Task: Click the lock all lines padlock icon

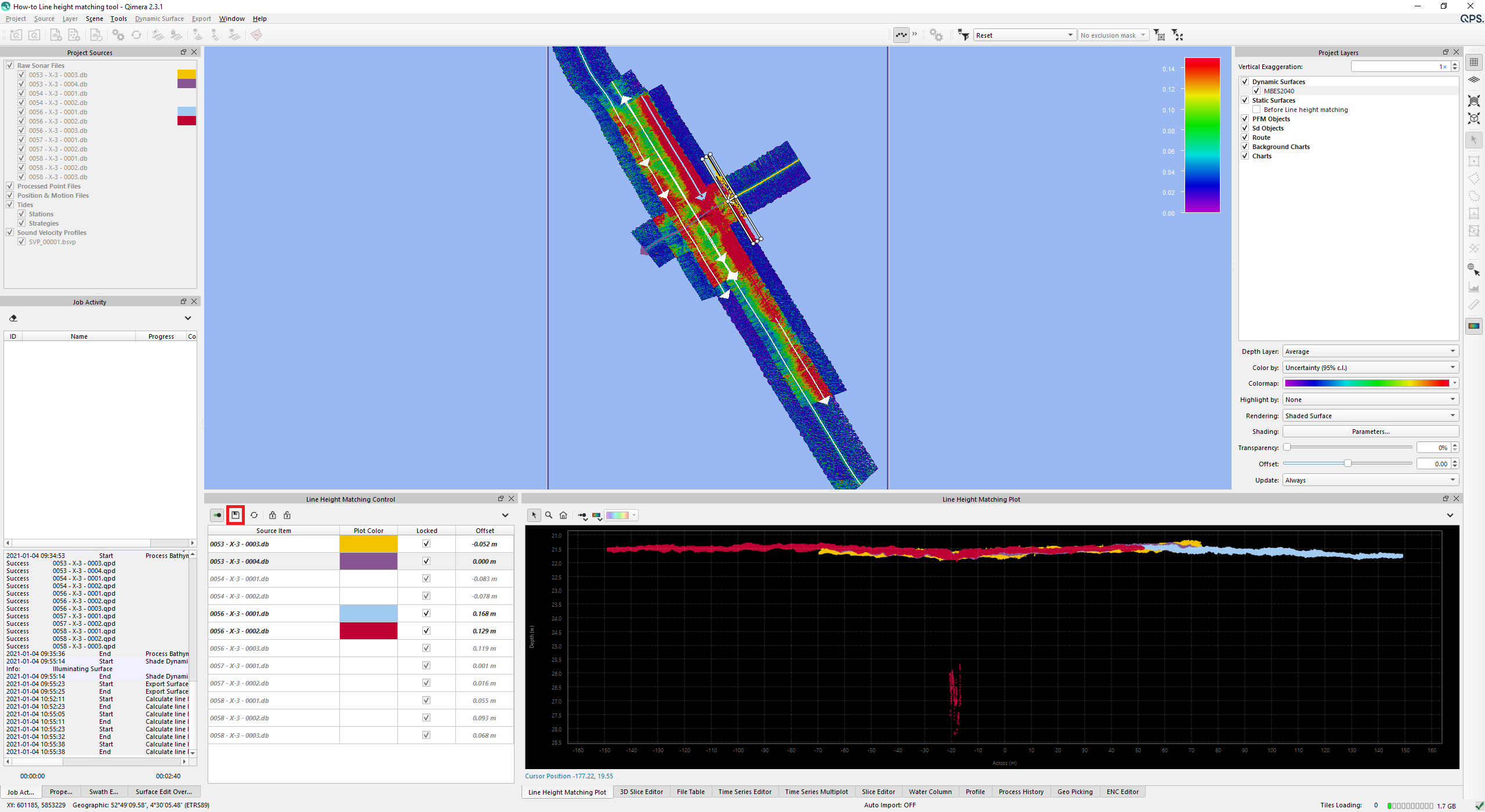Action: point(272,515)
